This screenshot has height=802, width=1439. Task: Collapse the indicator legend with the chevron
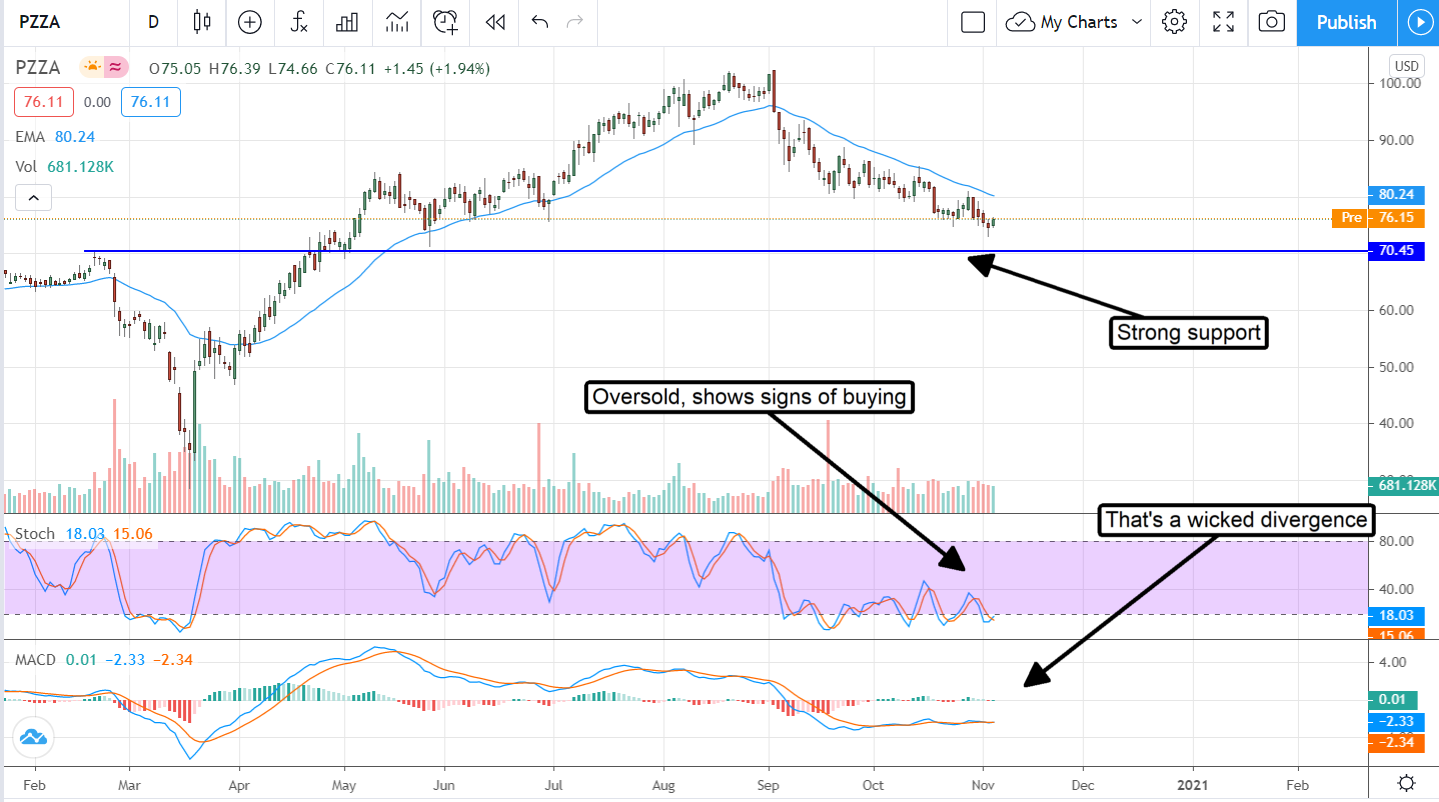[33, 198]
